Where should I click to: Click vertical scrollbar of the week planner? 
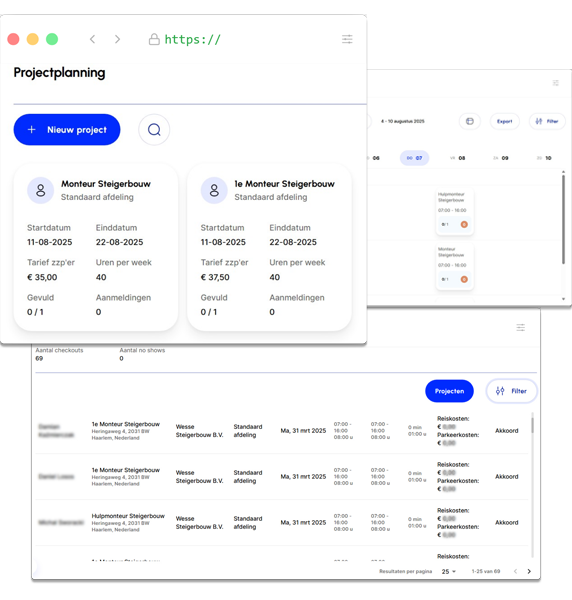coord(563,219)
